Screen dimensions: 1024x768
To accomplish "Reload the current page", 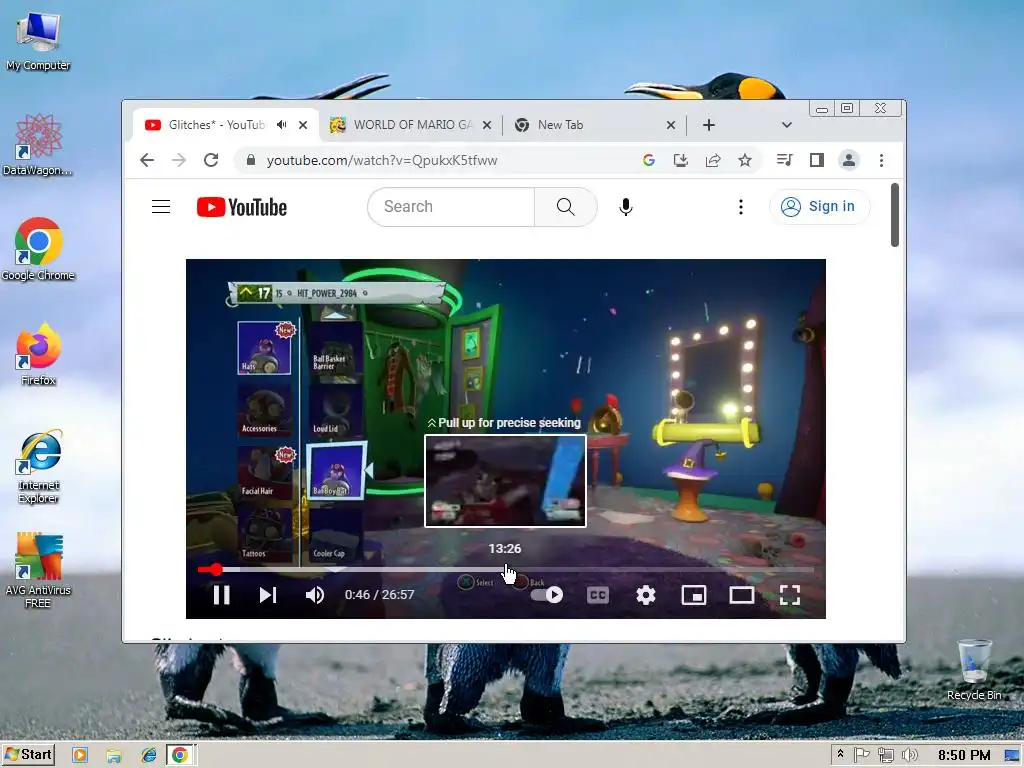I will (x=211, y=160).
